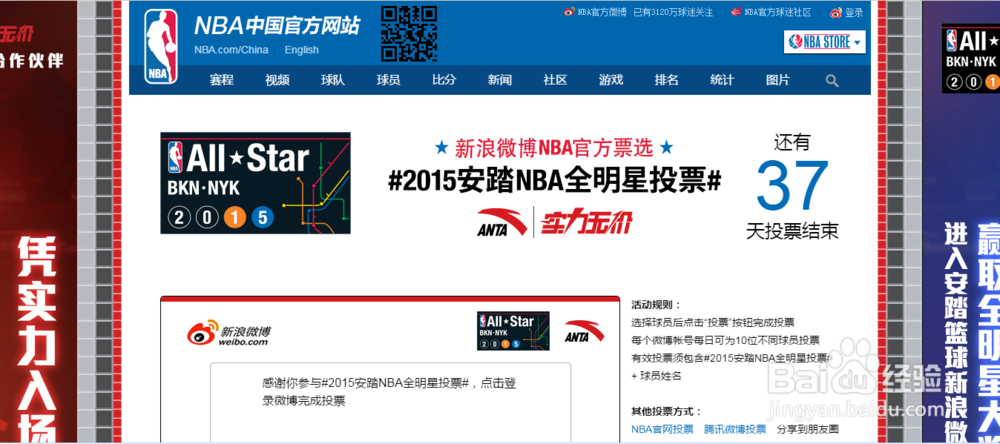Click rule line 每个微博帐号每日可为10位不同球员投票
This screenshot has width=1000, height=444.
[725, 340]
